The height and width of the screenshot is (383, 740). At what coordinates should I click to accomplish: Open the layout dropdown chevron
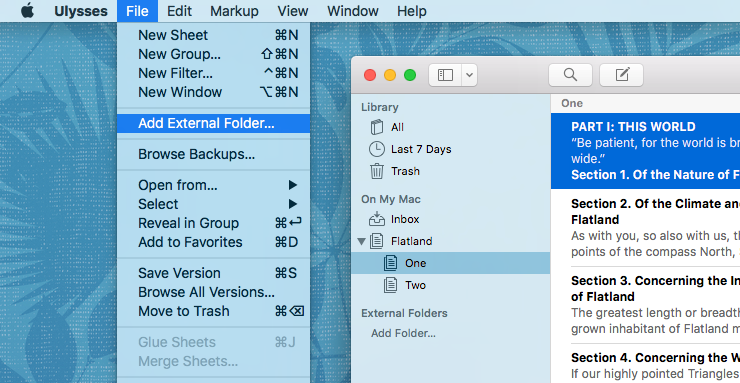click(470, 75)
